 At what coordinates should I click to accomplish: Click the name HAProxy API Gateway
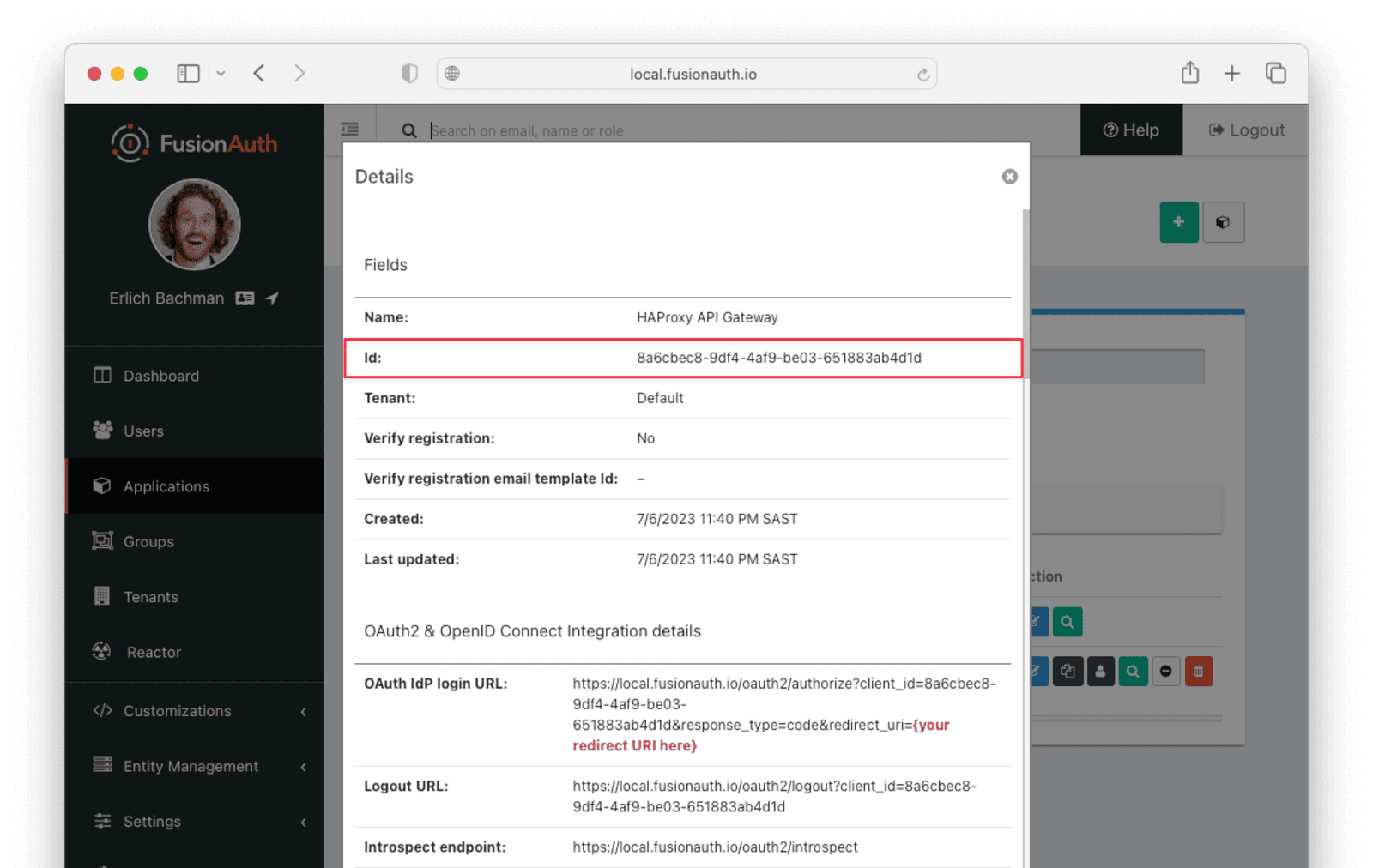(x=707, y=317)
